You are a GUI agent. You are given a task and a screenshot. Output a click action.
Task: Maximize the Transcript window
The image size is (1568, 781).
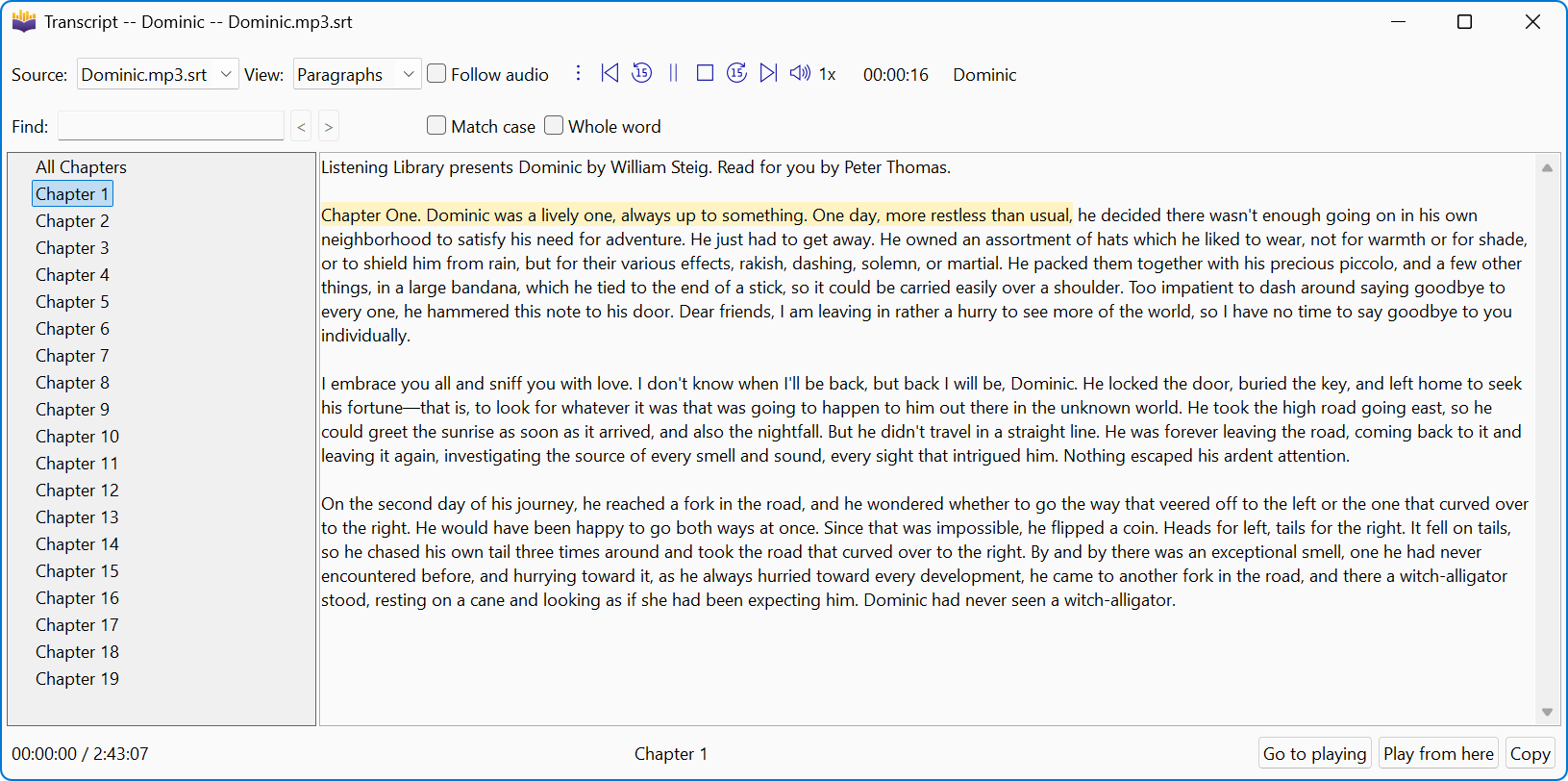1464,21
